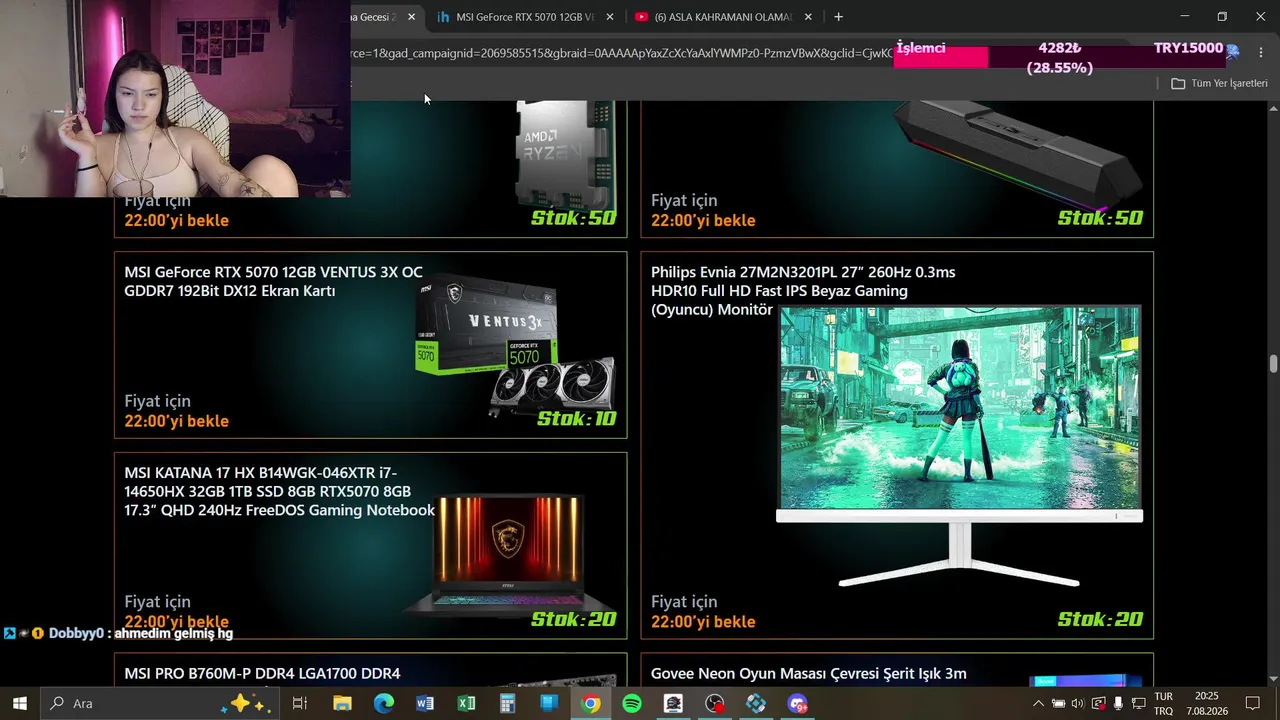Open the volume control in the system tray
This screenshot has height=720, width=1280.
1078,703
